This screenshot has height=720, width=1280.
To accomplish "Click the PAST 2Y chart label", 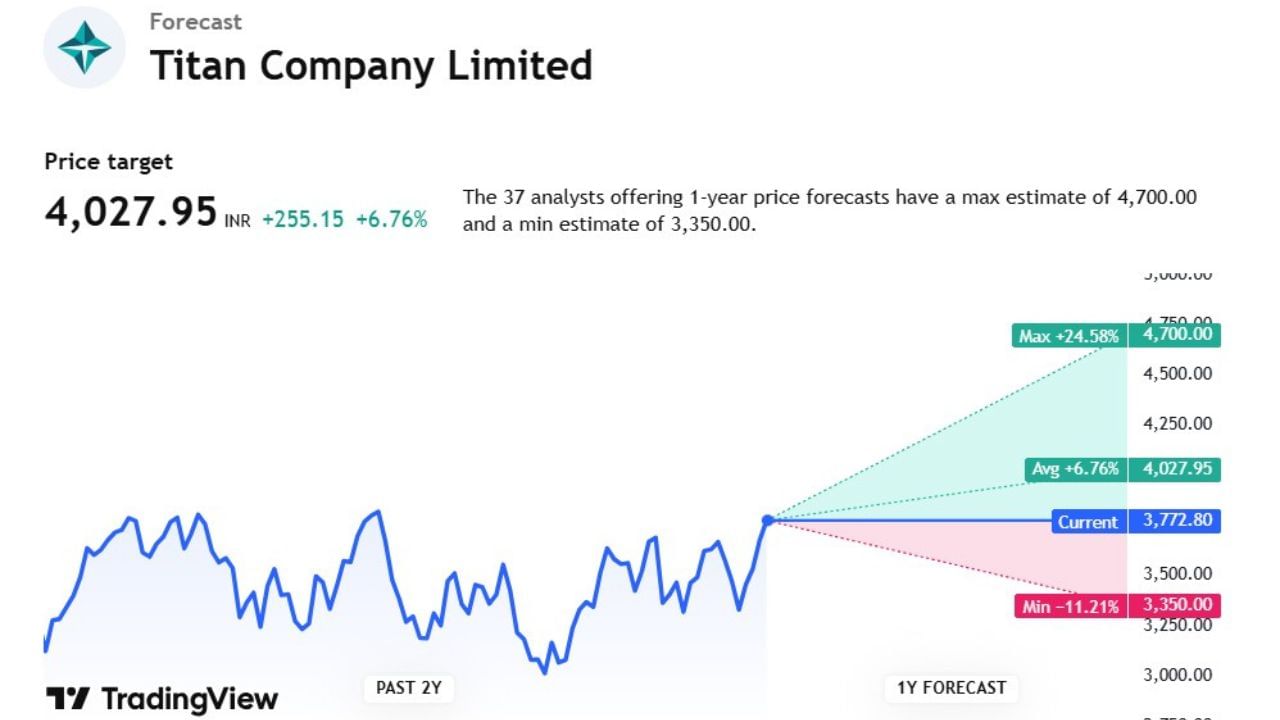I will (408, 687).
